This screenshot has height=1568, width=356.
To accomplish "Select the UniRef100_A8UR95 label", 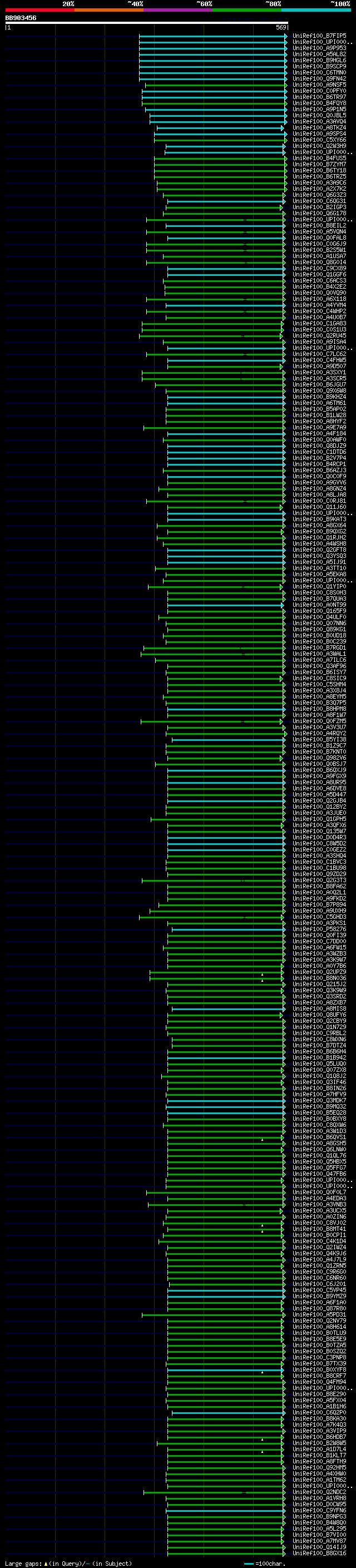I will click(319, 782).
